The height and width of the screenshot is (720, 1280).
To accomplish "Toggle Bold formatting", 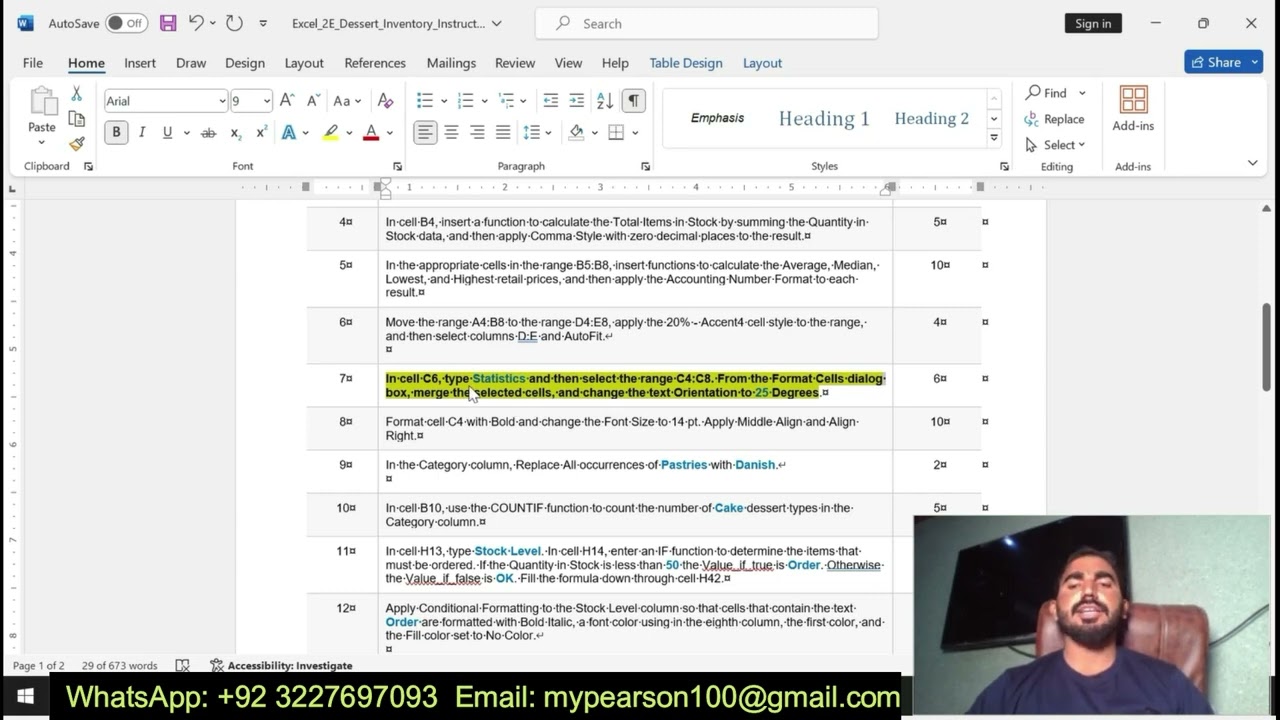I will pyautogui.click(x=116, y=133).
